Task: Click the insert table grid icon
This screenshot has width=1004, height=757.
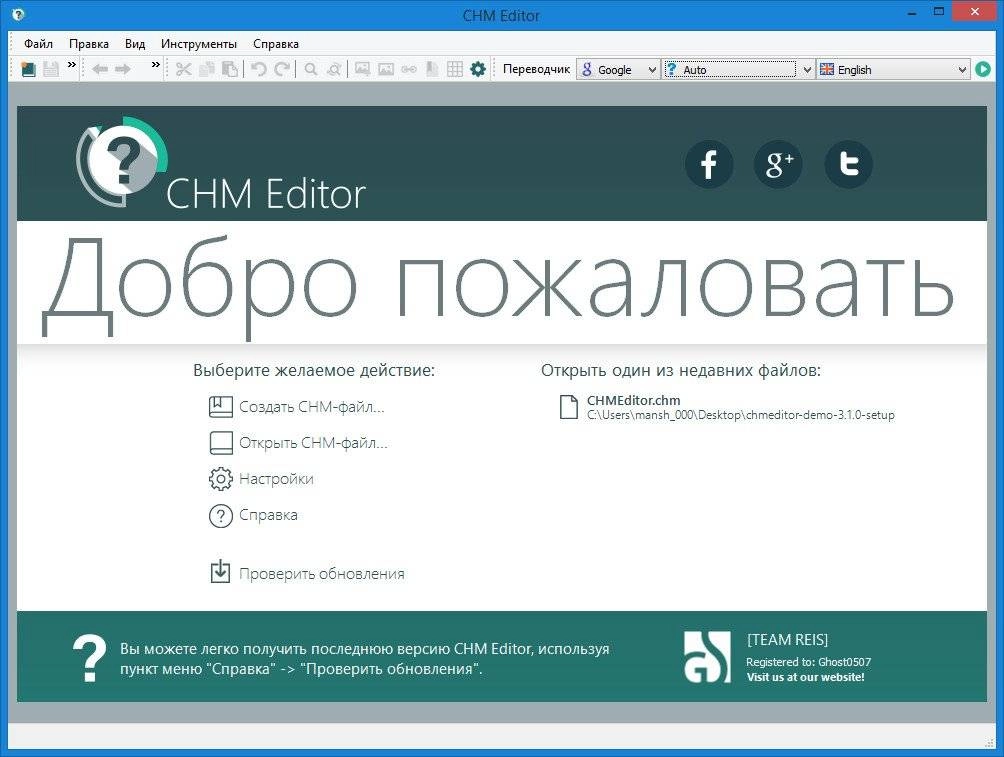Action: [455, 69]
